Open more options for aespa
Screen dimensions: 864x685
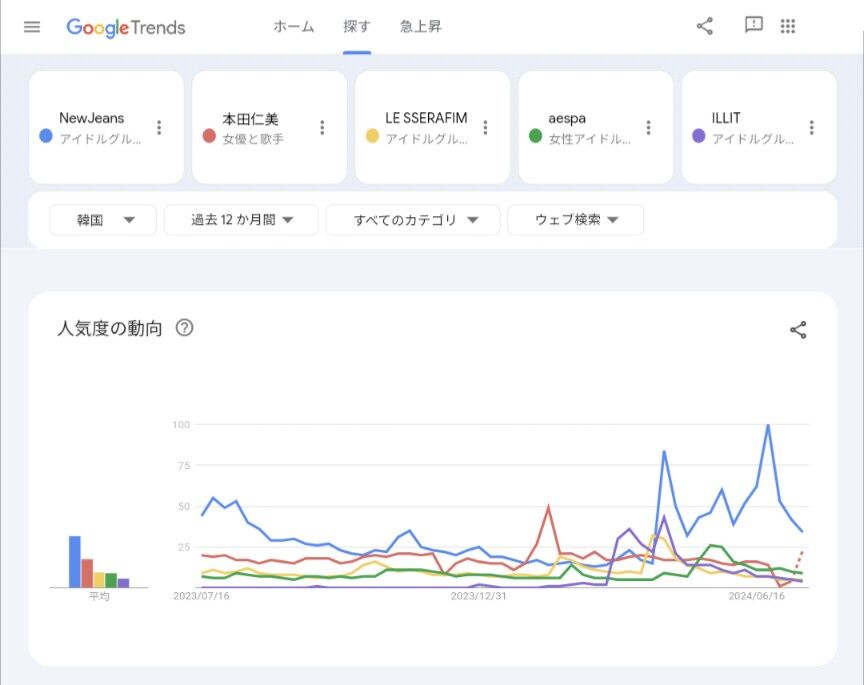click(x=649, y=127)
